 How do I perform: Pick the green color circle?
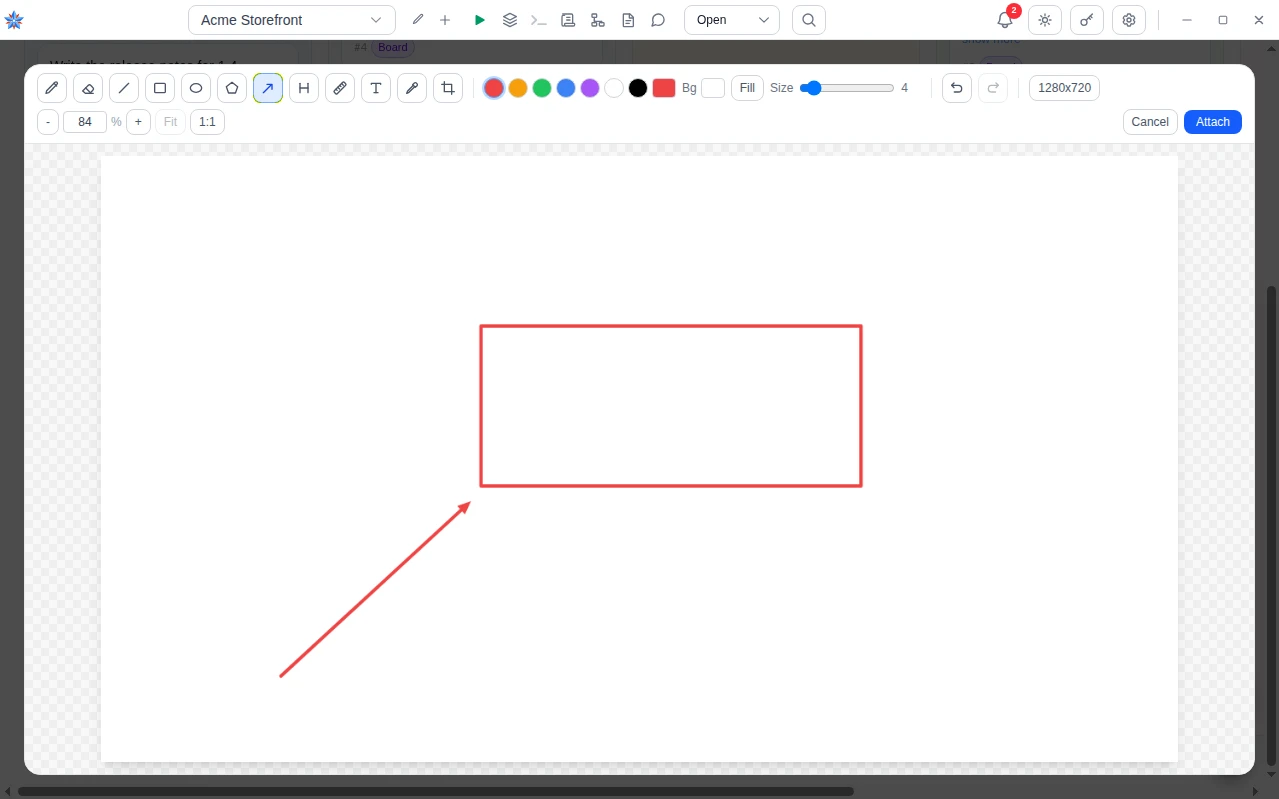tap(542, 88)
